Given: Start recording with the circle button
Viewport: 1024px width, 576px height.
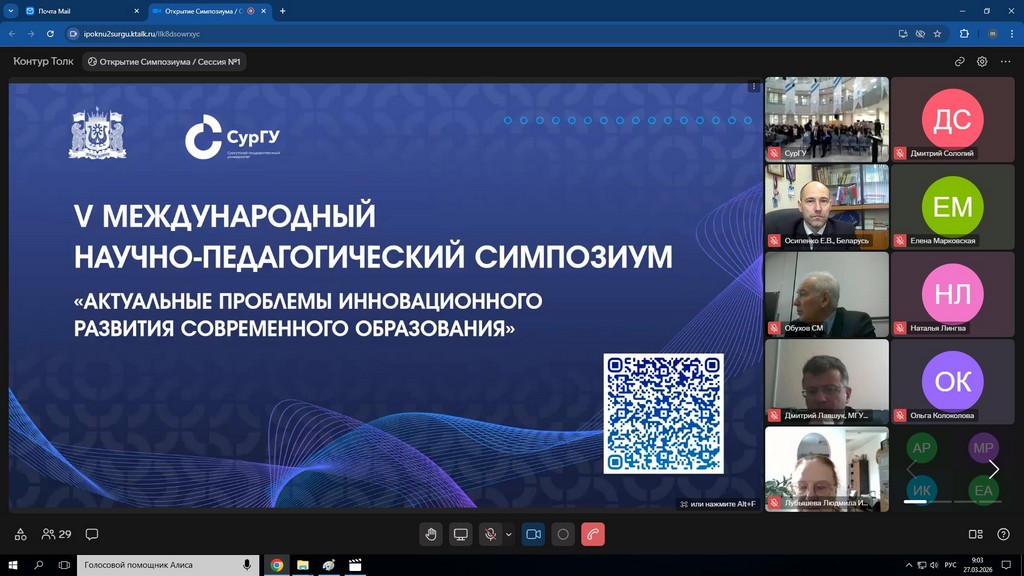Looking at the screenshot, I should (563, 534).
